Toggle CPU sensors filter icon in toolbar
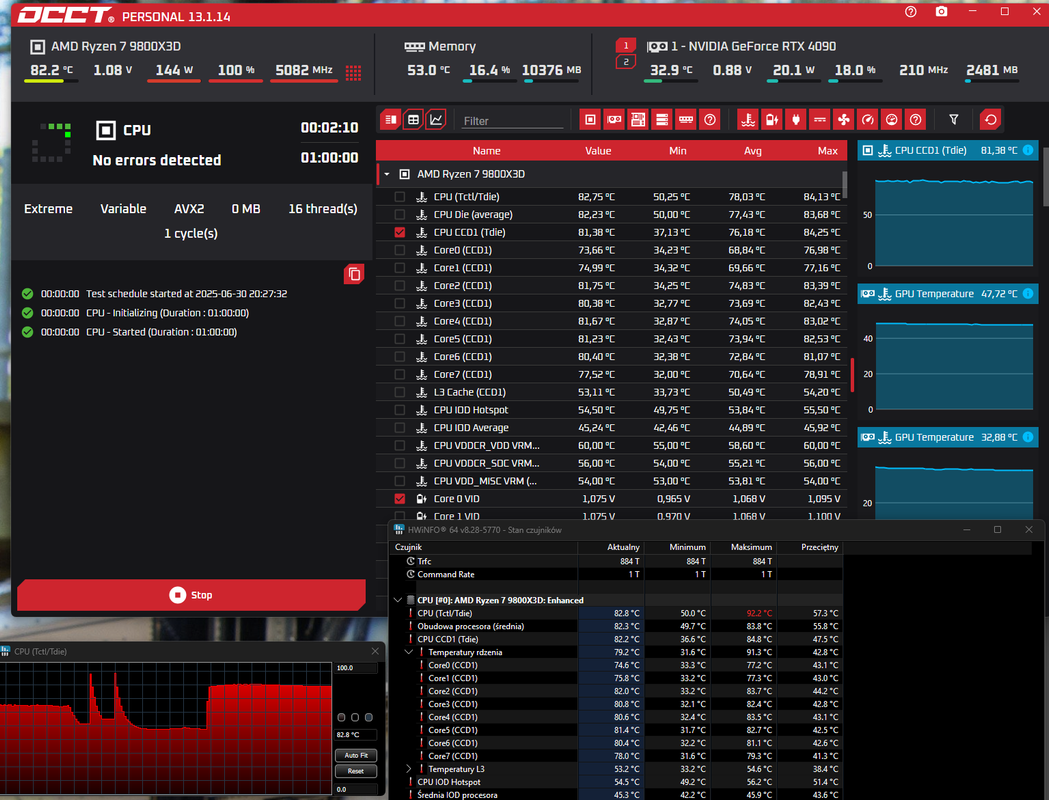The height and width of the screenshot is (800, 1049). tap(590, 120)
